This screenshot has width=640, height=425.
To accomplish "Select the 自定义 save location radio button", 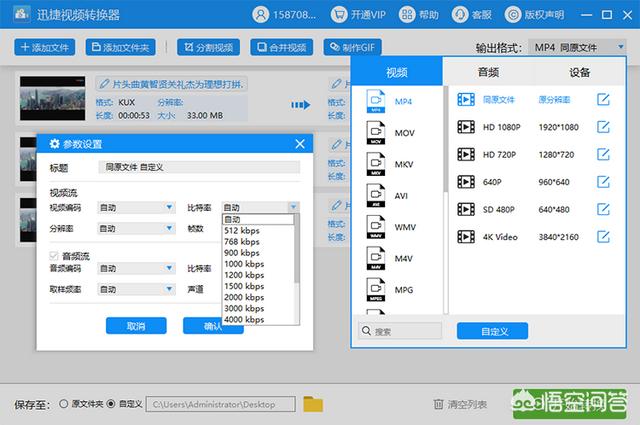I will (111, 404).
